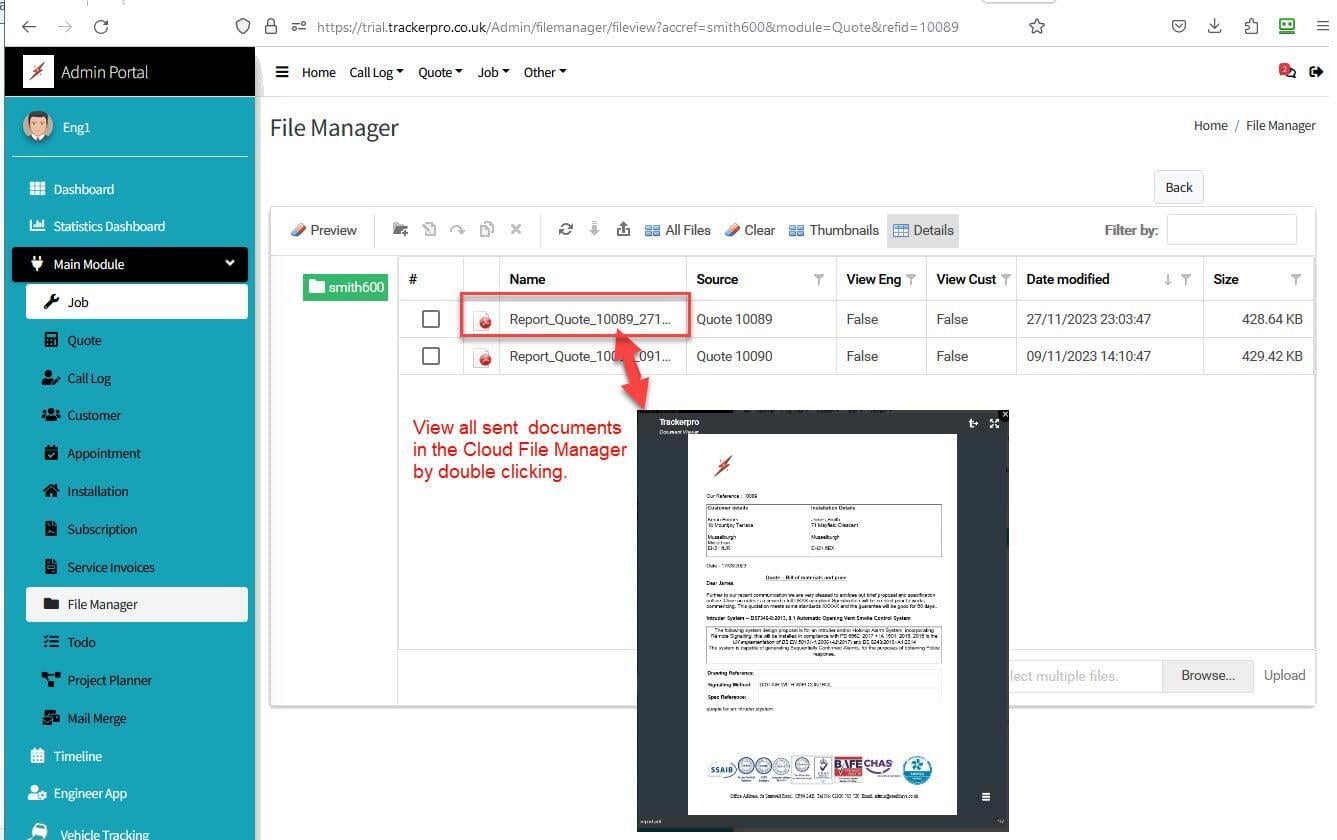The image size is (1337, 840).
Task: Toggle the hamburger sidebar menu icon
Action: 282,72
